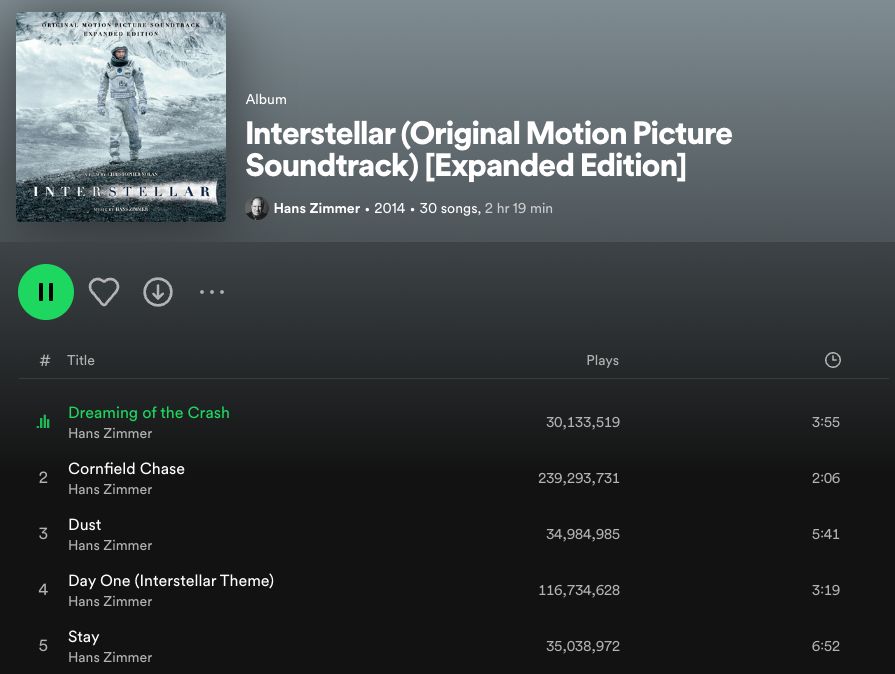
Task: Open the Interstellar album cover art
Action: coord(121,117)
